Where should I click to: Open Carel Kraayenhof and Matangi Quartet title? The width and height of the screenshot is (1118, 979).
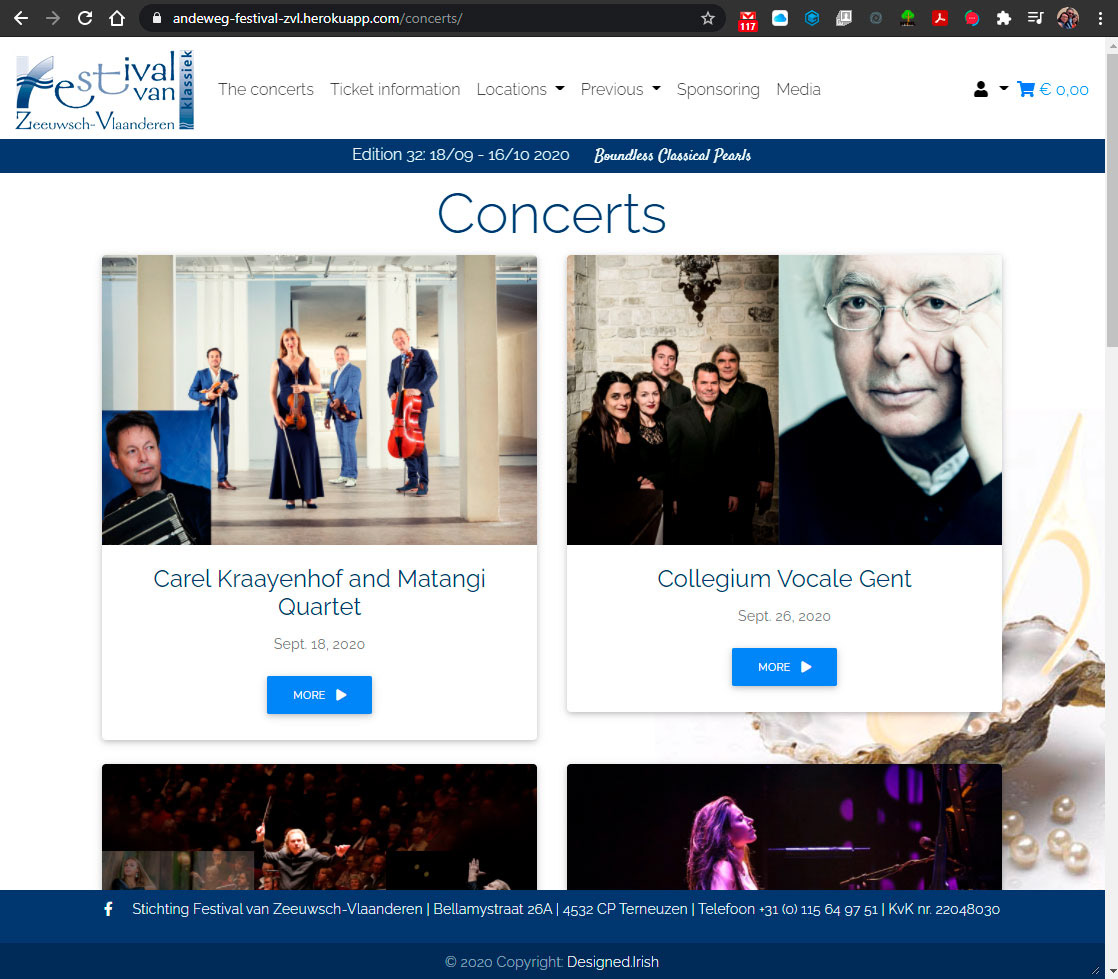click(319, 593)
